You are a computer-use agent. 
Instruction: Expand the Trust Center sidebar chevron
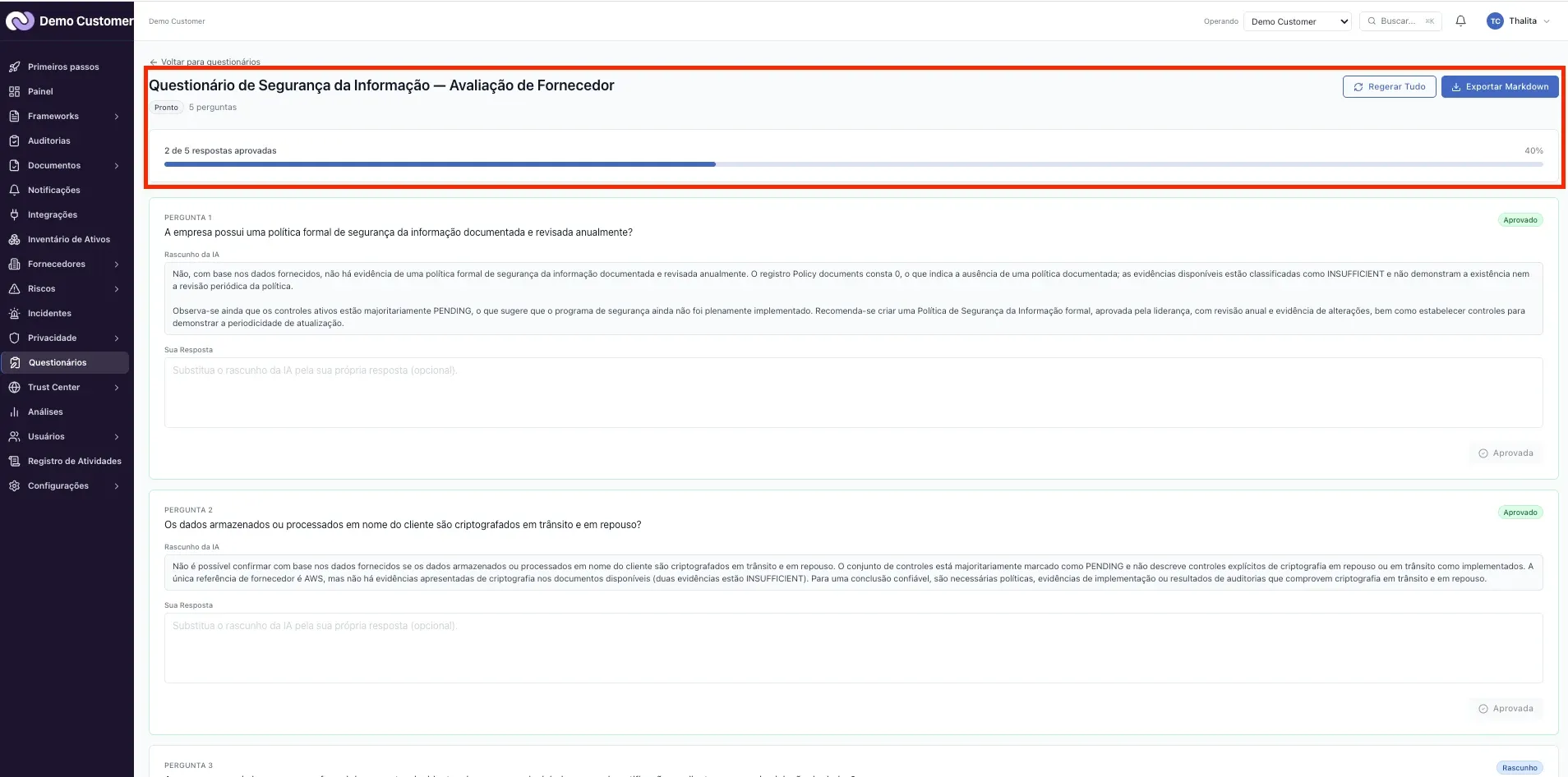(117, 388)
